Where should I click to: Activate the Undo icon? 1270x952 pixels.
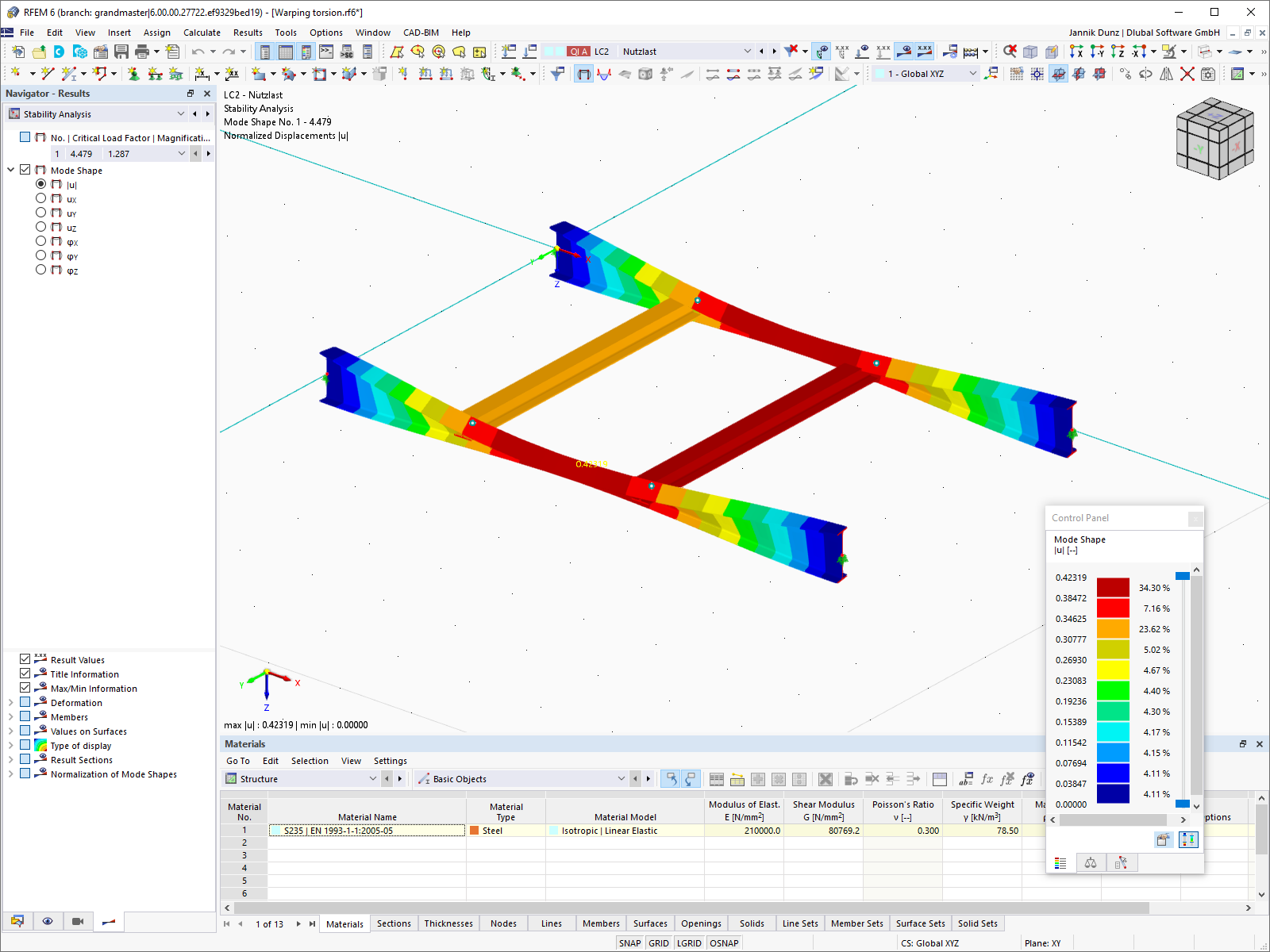click(197, 50)
